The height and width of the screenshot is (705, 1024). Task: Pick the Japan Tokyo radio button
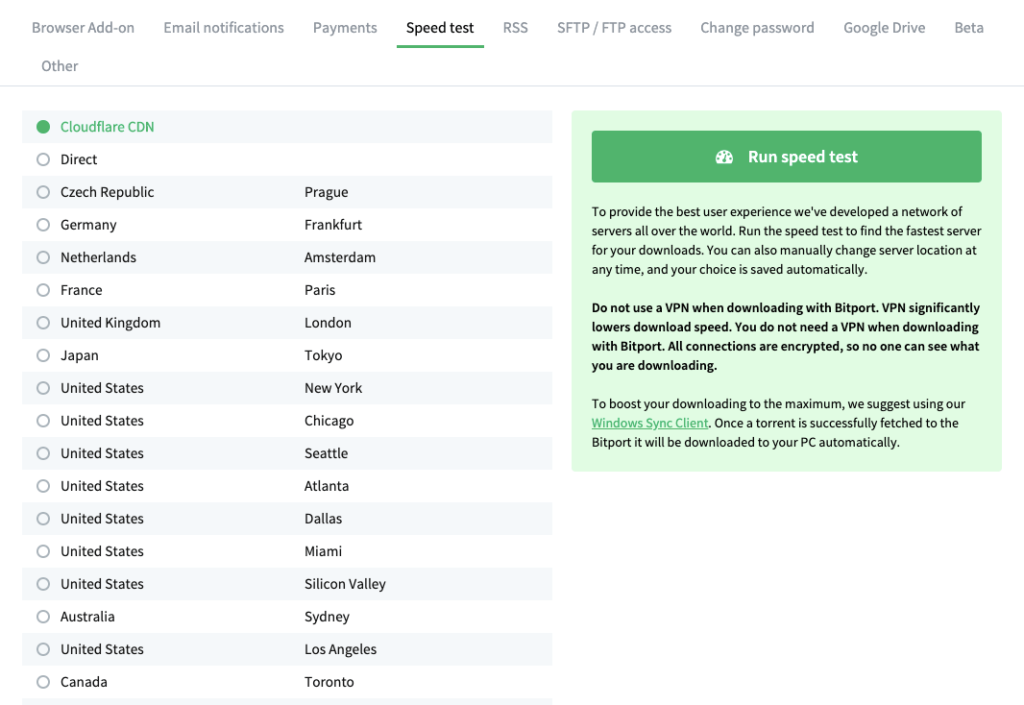[43, 355]
